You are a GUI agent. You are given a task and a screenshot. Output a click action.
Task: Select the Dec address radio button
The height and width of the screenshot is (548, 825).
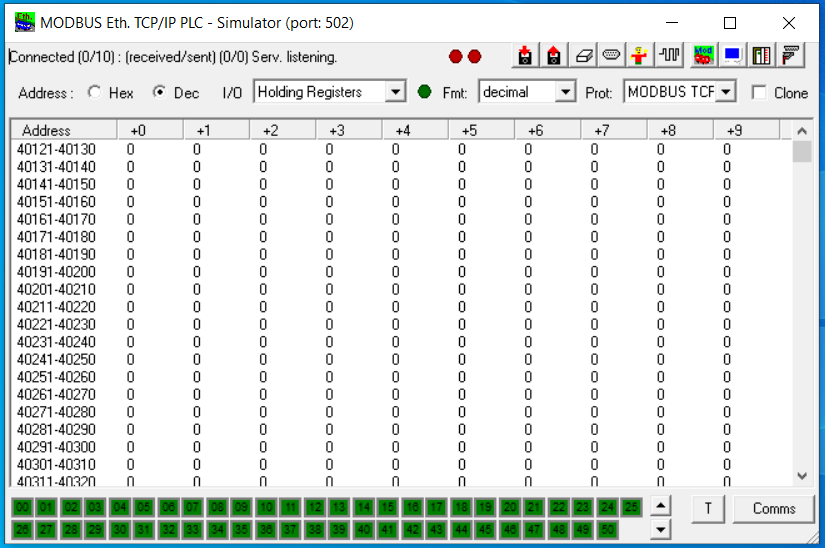click(159, 92)
